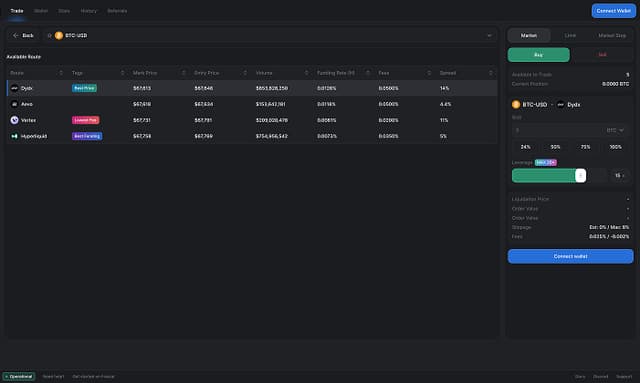The height and width of the screenshot is (383, 640).
Task: Click the leverage value box showing 15
Action: point(620,176)
